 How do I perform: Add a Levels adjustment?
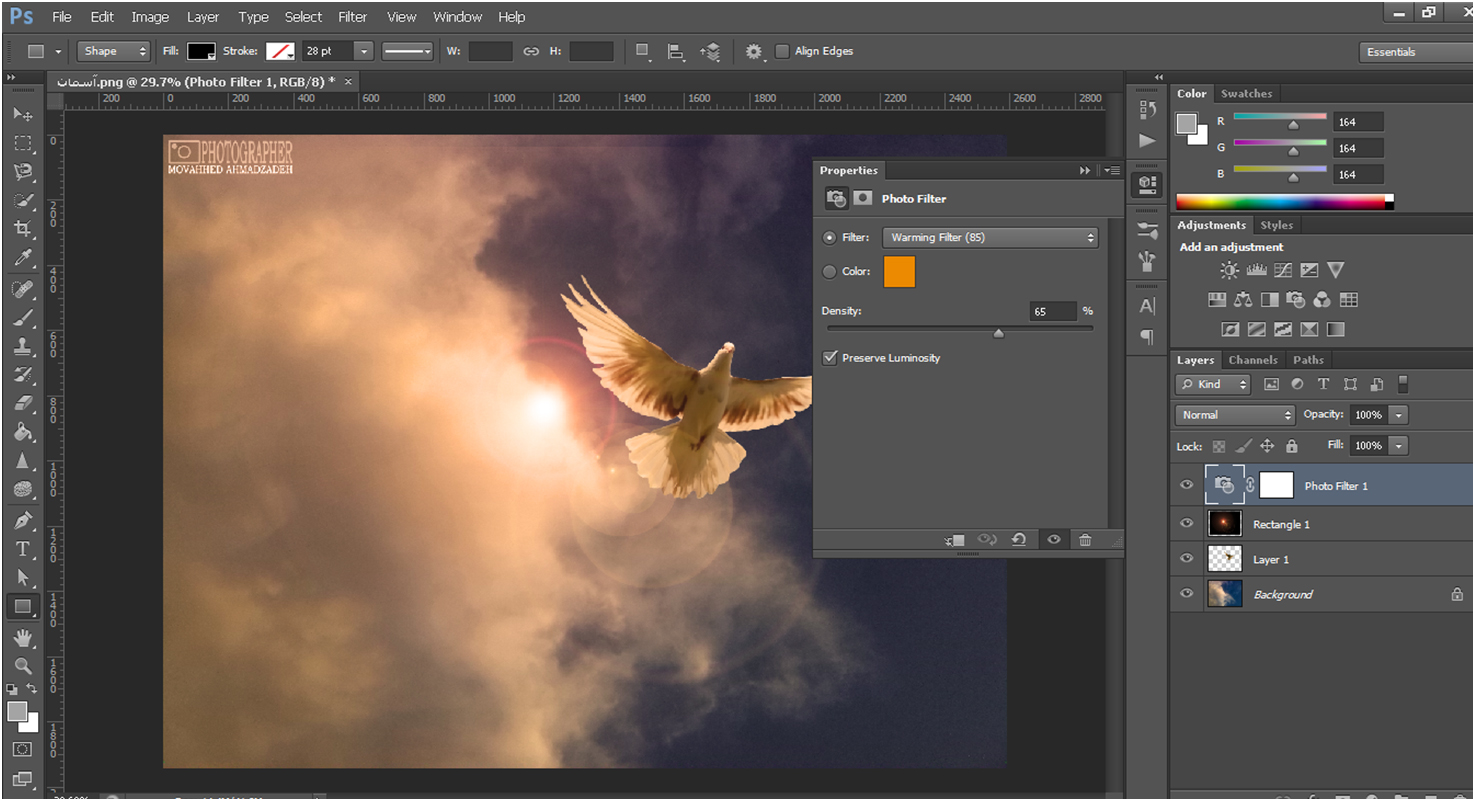click(x=1256, y=270)
